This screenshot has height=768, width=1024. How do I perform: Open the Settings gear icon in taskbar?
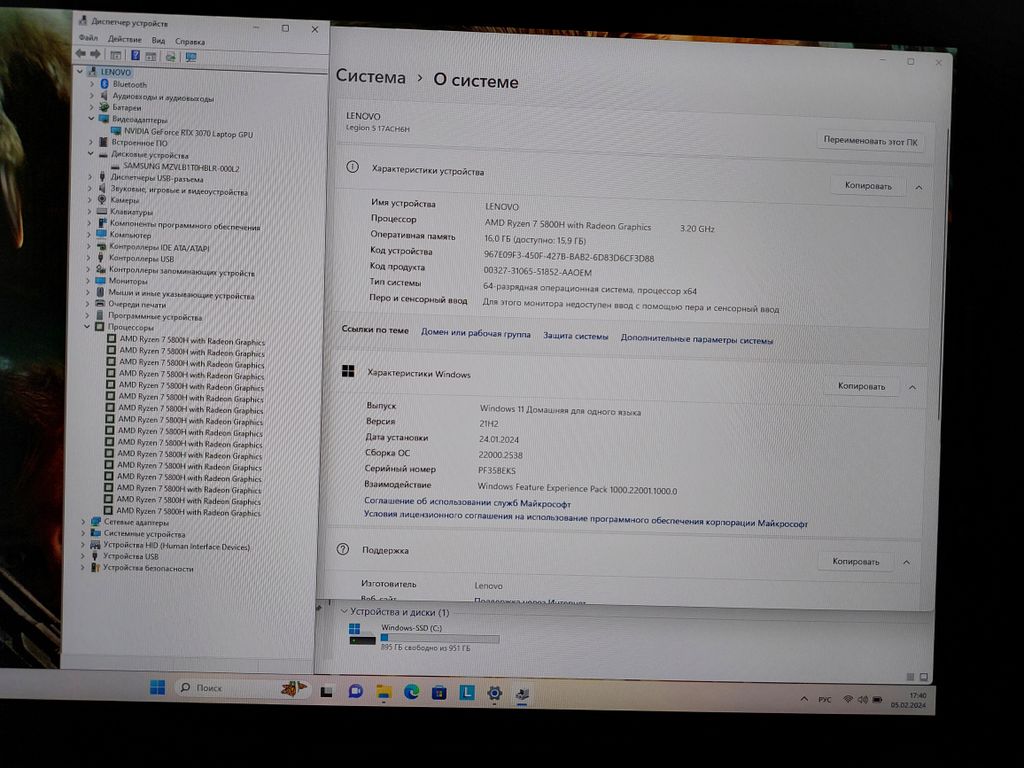pyautogui.click(x=494, y=693)
